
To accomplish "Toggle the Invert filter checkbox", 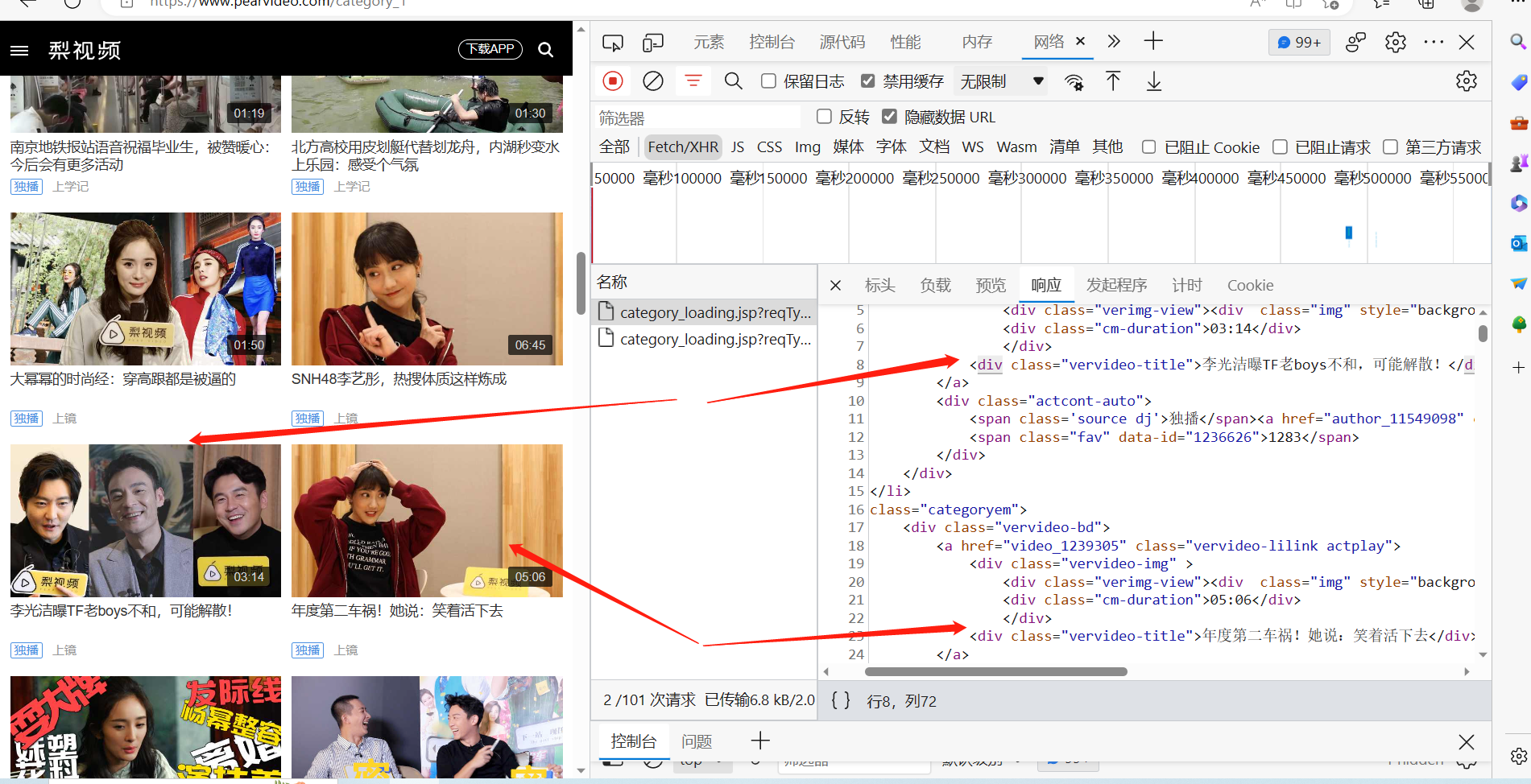I will tap(824, 117).
